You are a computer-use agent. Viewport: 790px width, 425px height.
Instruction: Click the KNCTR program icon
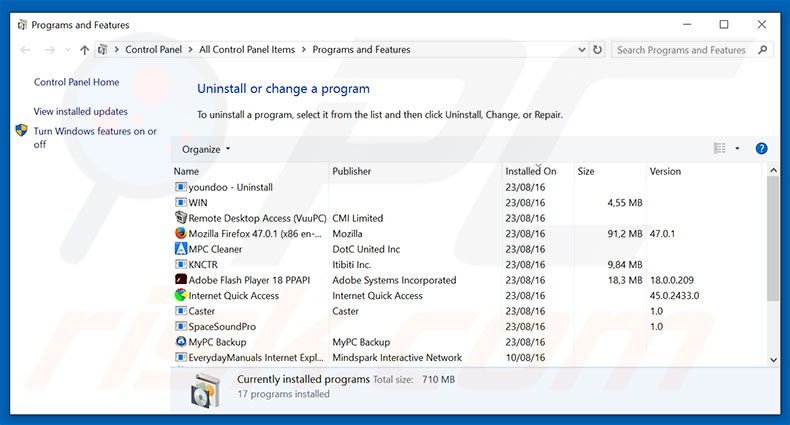coord(180,264)
